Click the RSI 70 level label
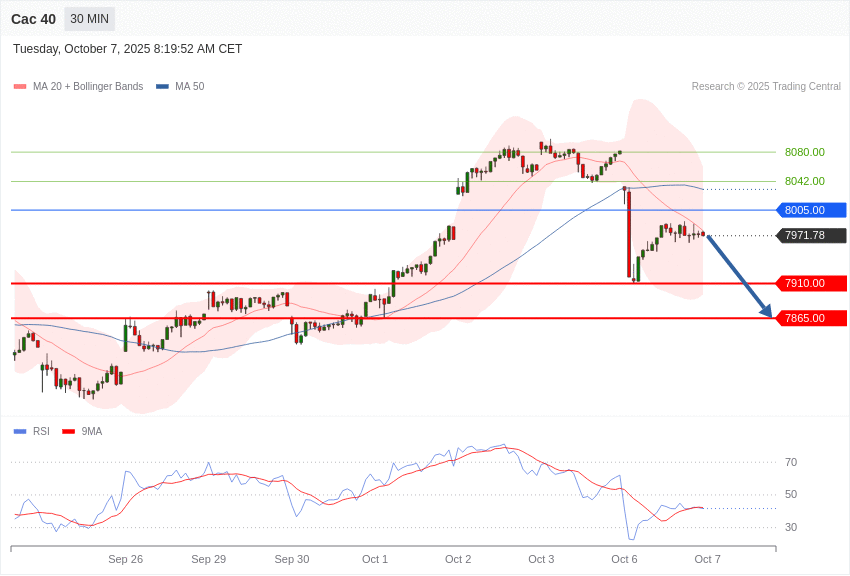850x576 pixels. coord(791,462)
